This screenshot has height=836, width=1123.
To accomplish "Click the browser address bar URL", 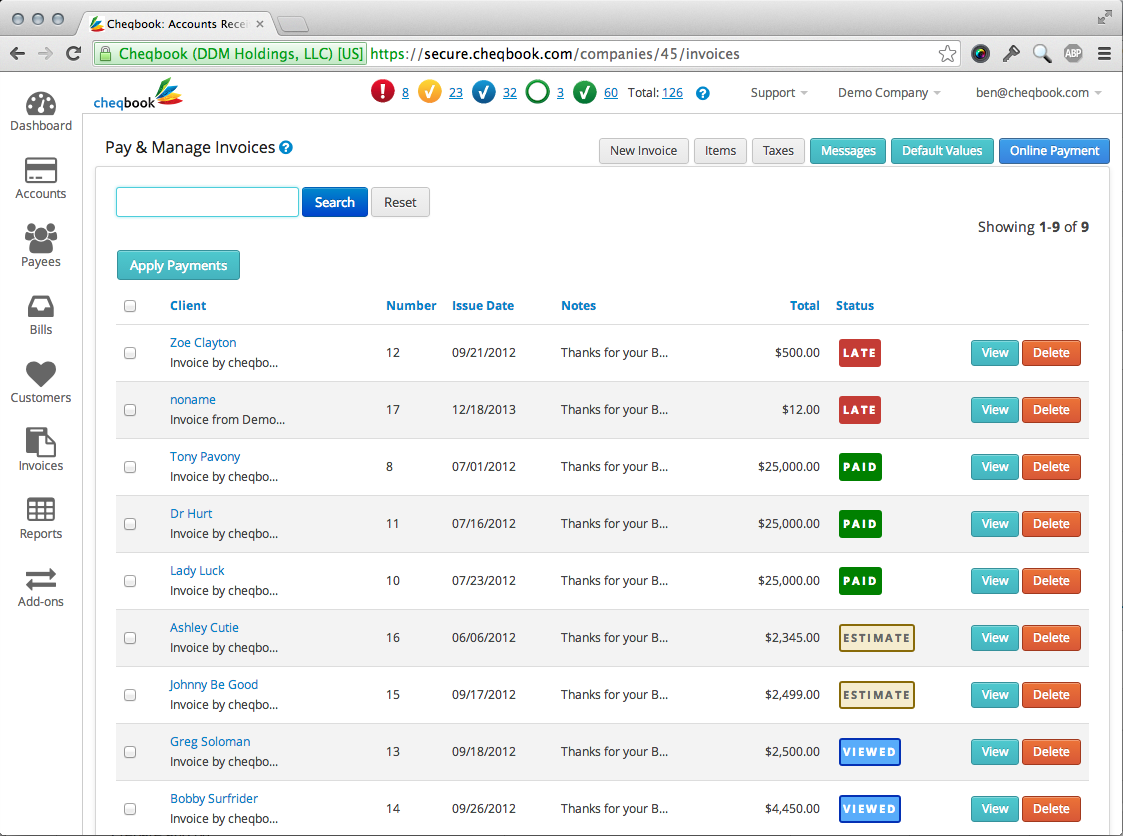I will click(555, 54).
